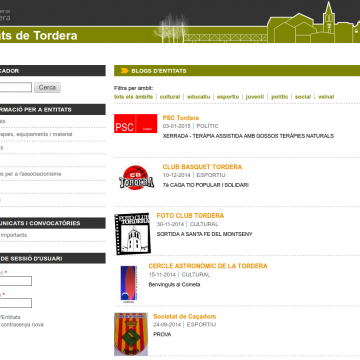
Task: Filter blogs by 'polític' category
Action: 279,97
